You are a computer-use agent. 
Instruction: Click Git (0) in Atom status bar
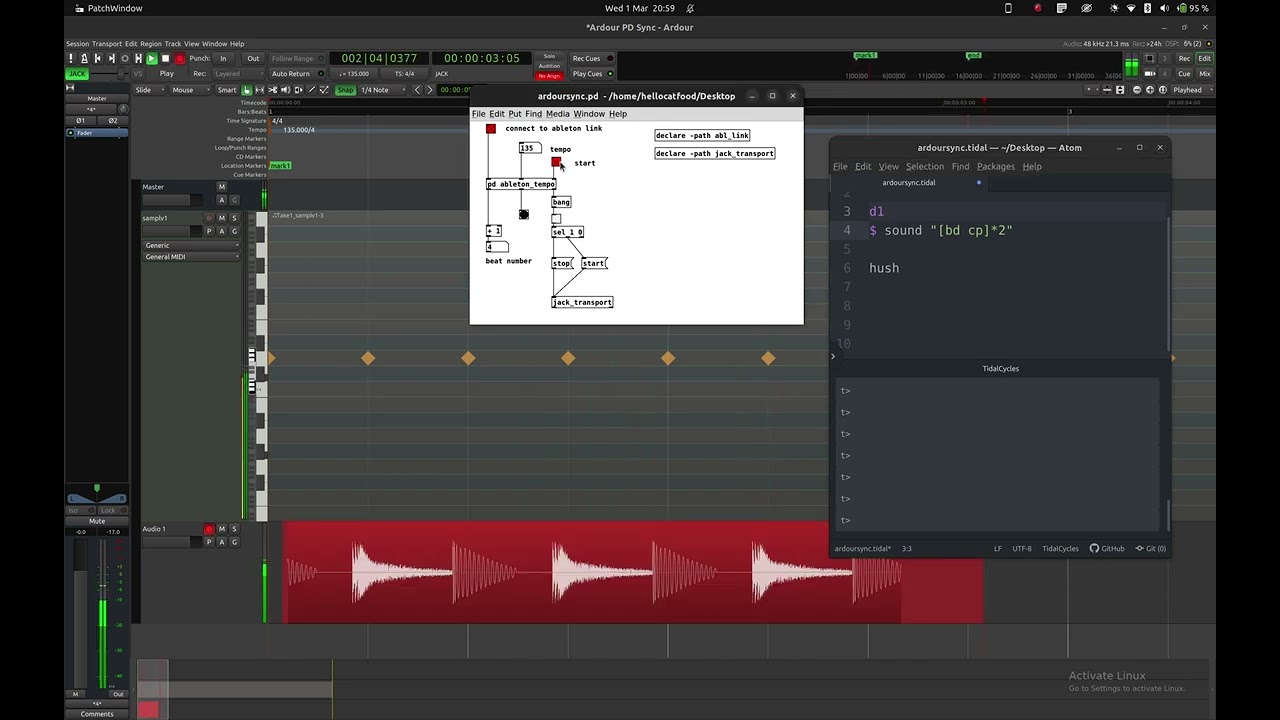1150,548
